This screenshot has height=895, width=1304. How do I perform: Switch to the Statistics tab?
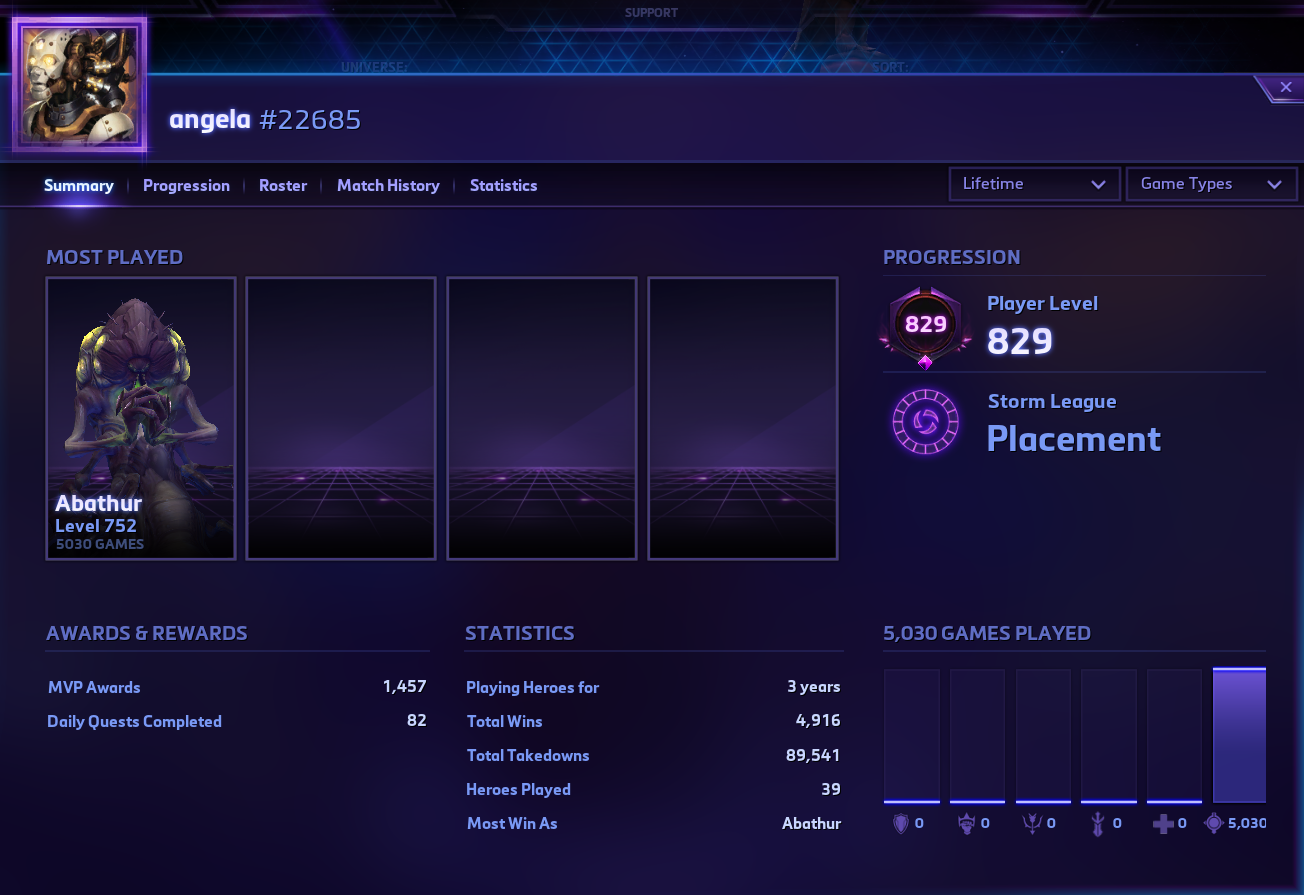pos(503,185)
